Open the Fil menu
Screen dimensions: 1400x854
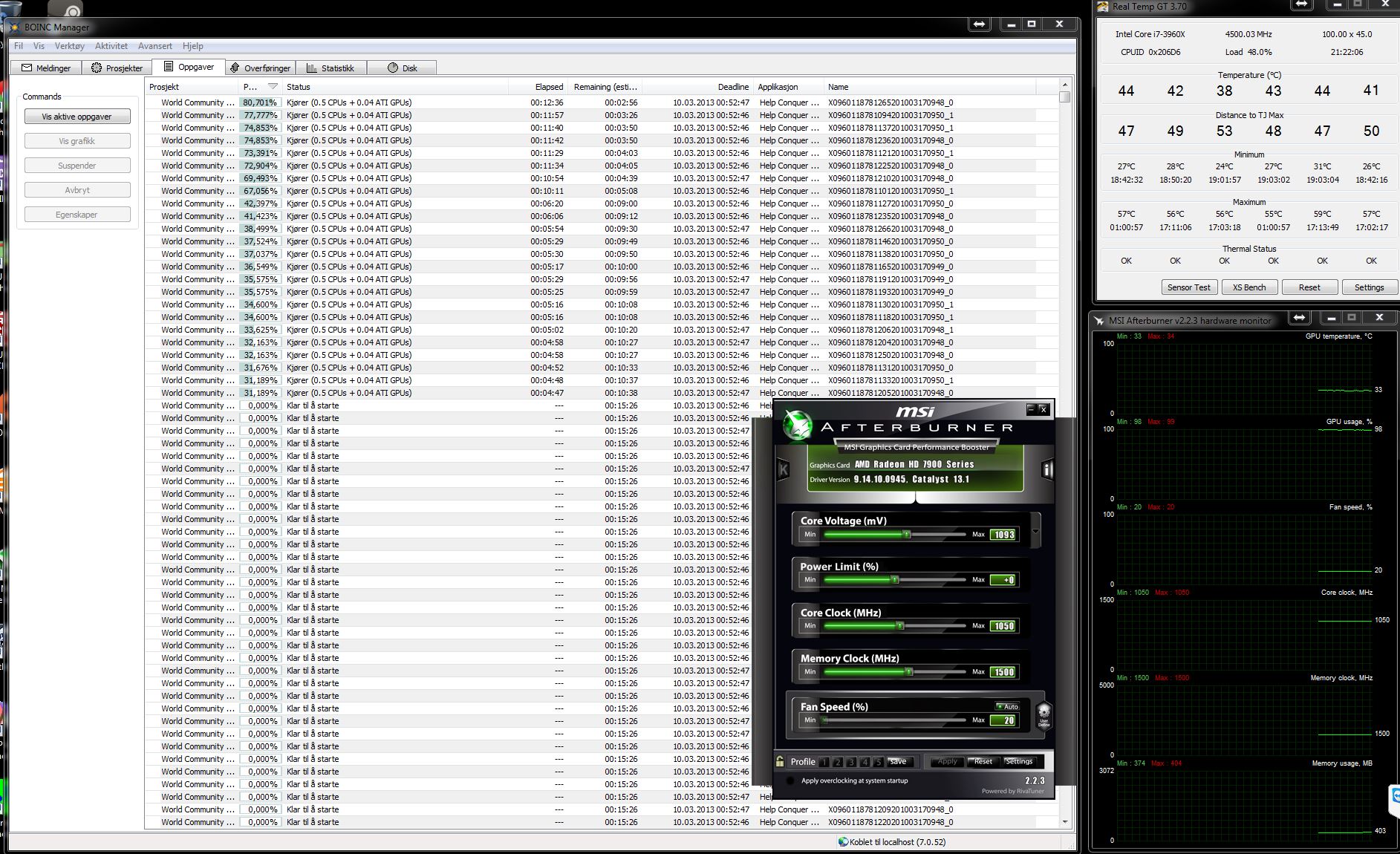point(19,46)
